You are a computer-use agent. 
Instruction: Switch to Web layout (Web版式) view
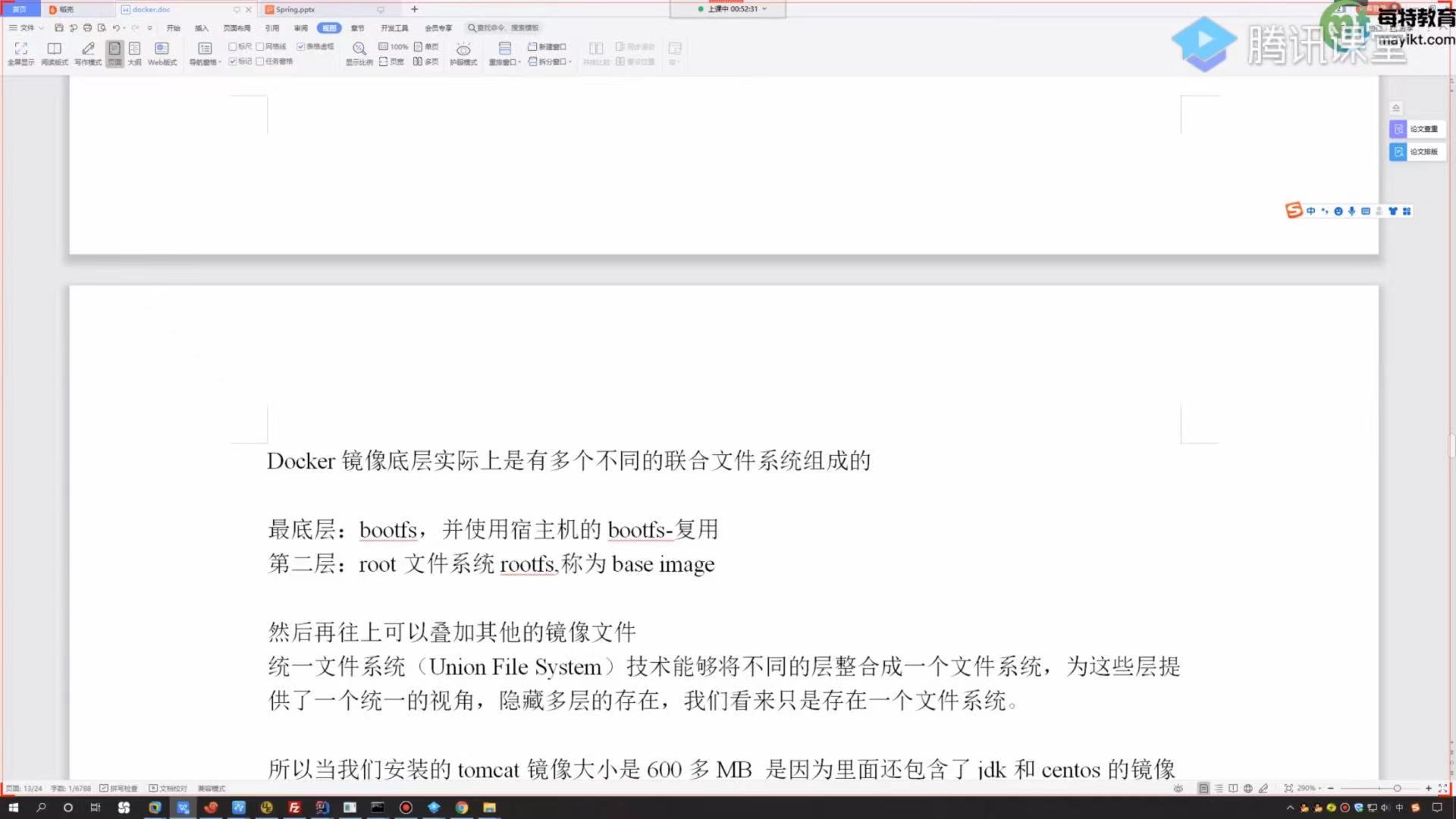[x=162, y=49]
